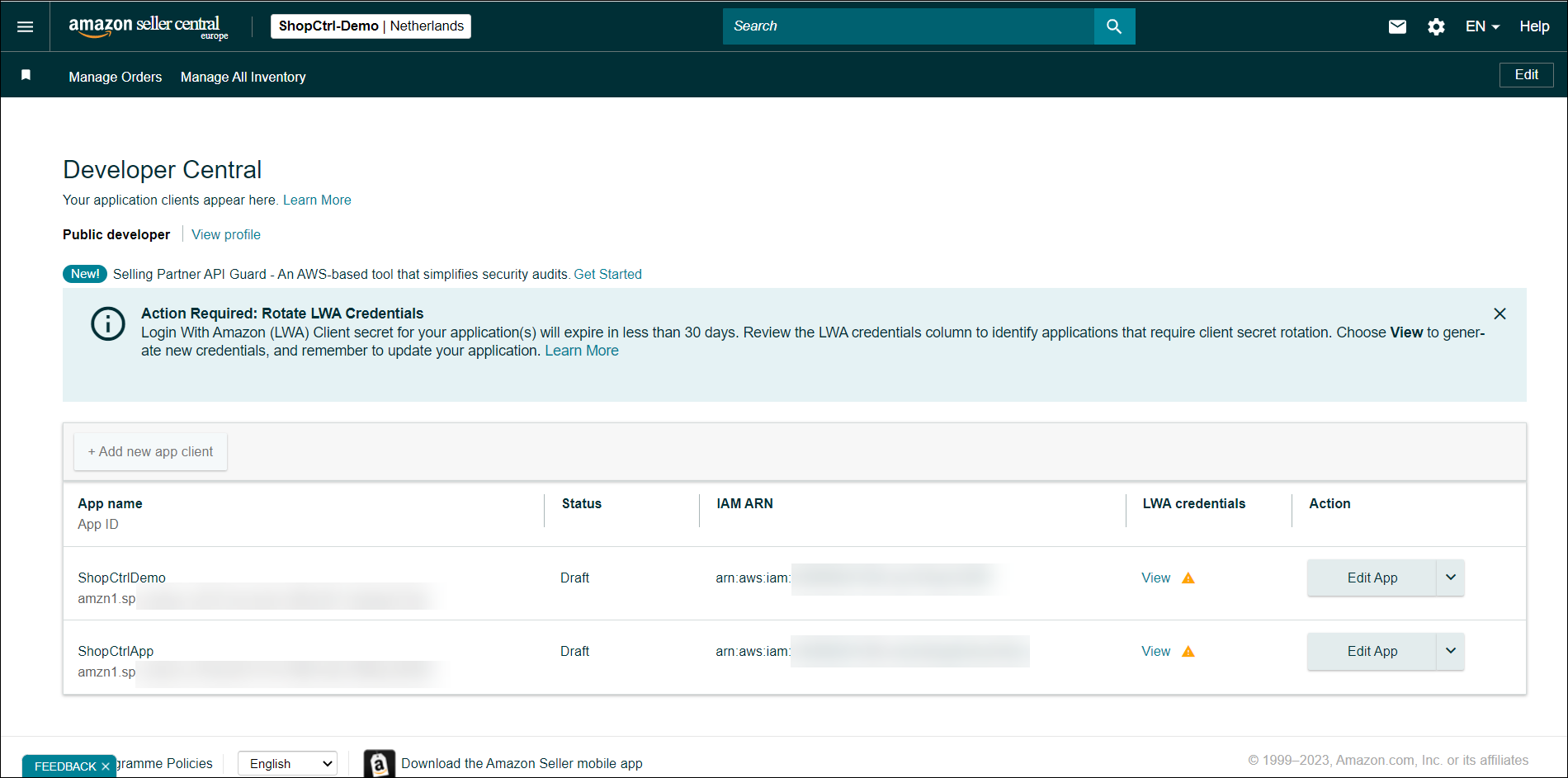
Task: Select the ShopCtrlApp app name
Action: (116, 651)
